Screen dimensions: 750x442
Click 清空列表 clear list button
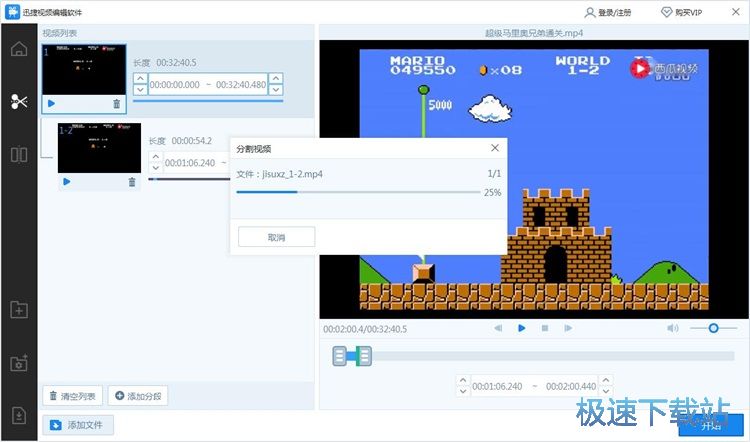73,396
